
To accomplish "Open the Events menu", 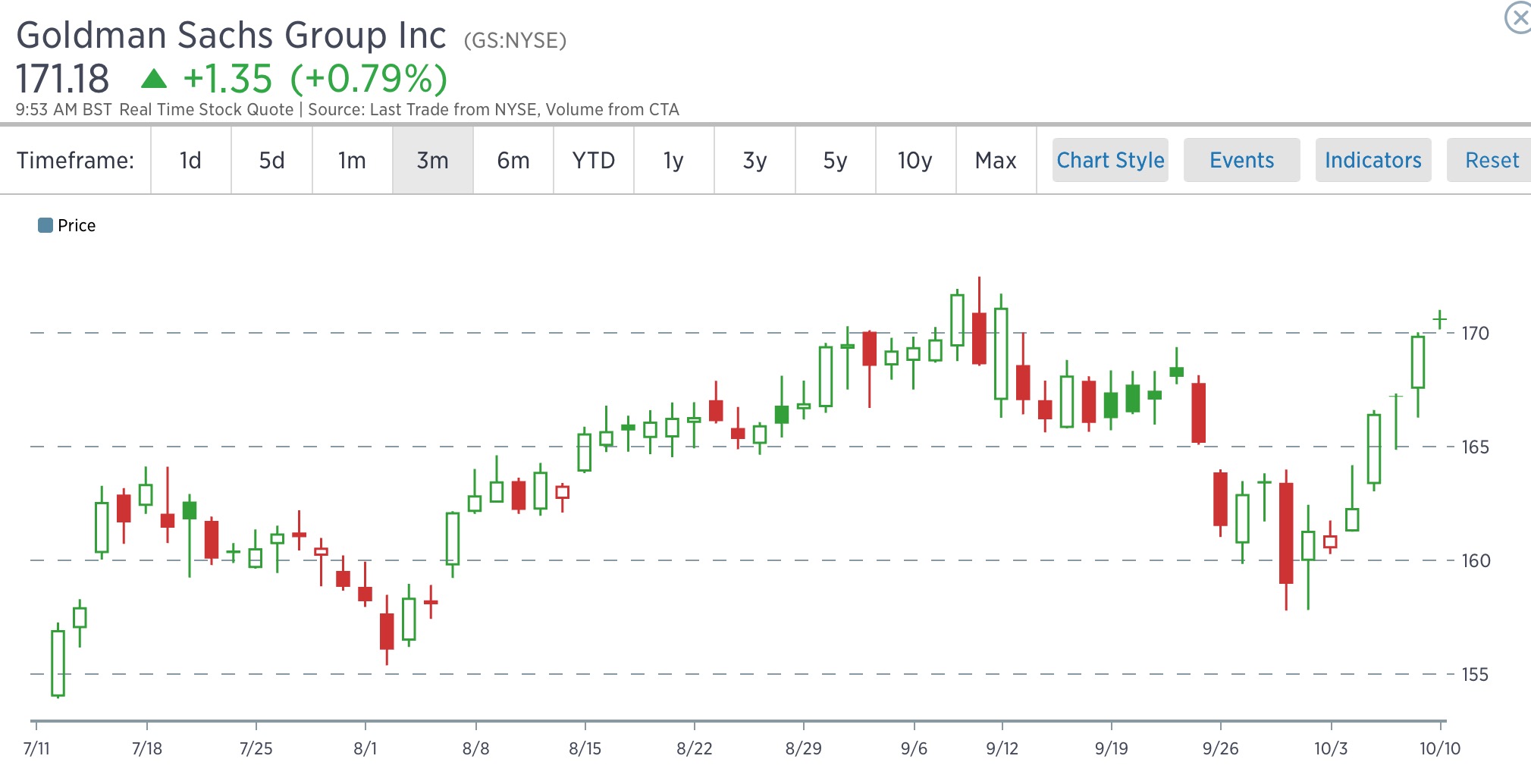I will (1241, 160).
